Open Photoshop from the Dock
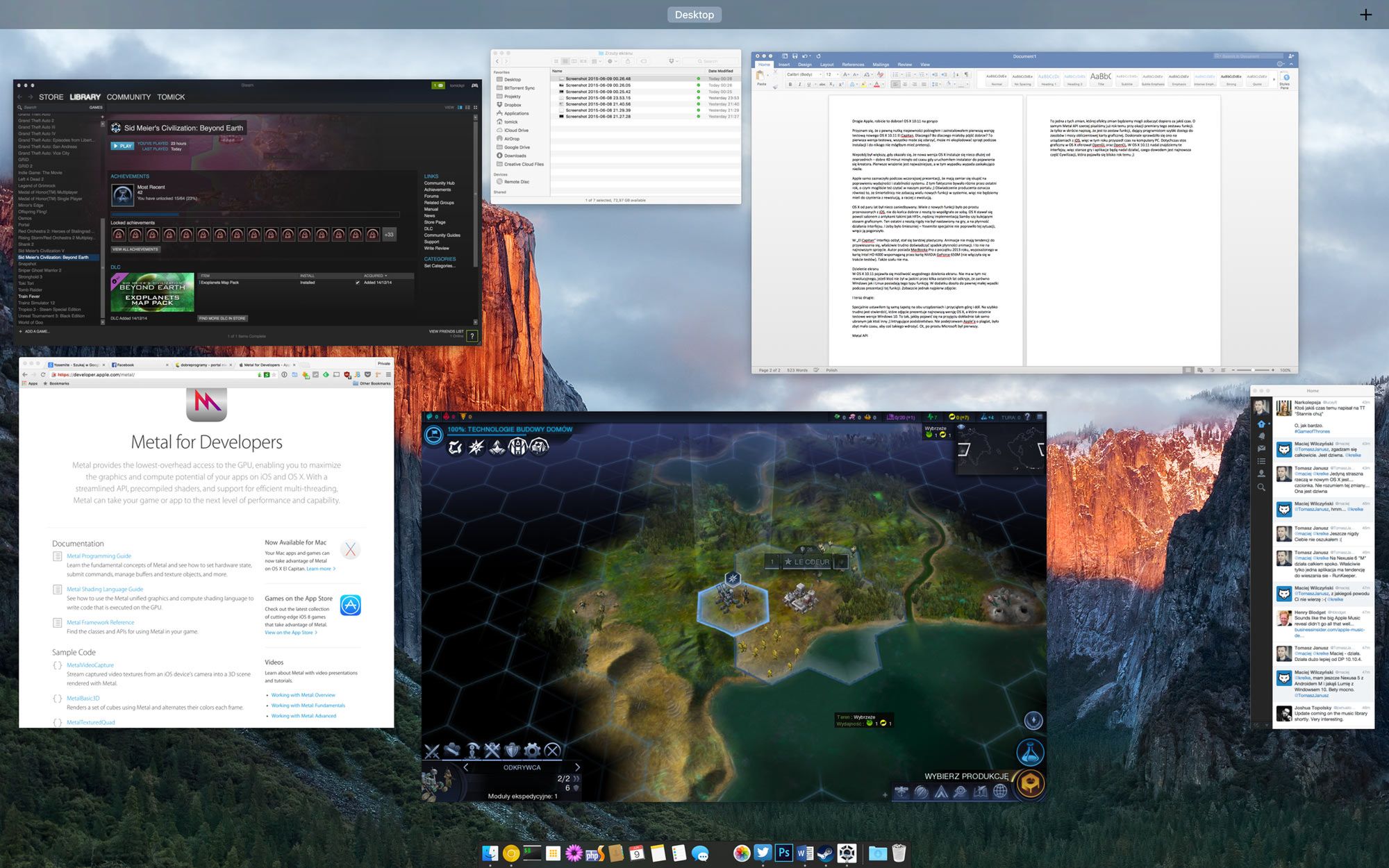This screenshot has height=868, width=1389. coord(784,853)
